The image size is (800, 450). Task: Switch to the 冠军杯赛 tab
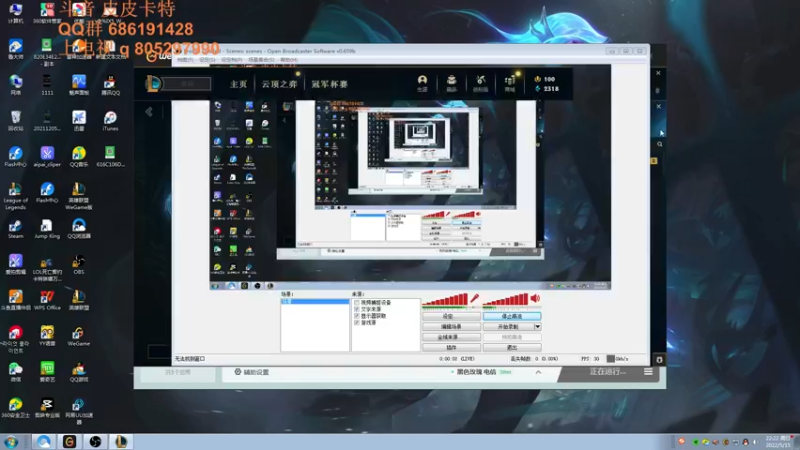pos(329,84)
